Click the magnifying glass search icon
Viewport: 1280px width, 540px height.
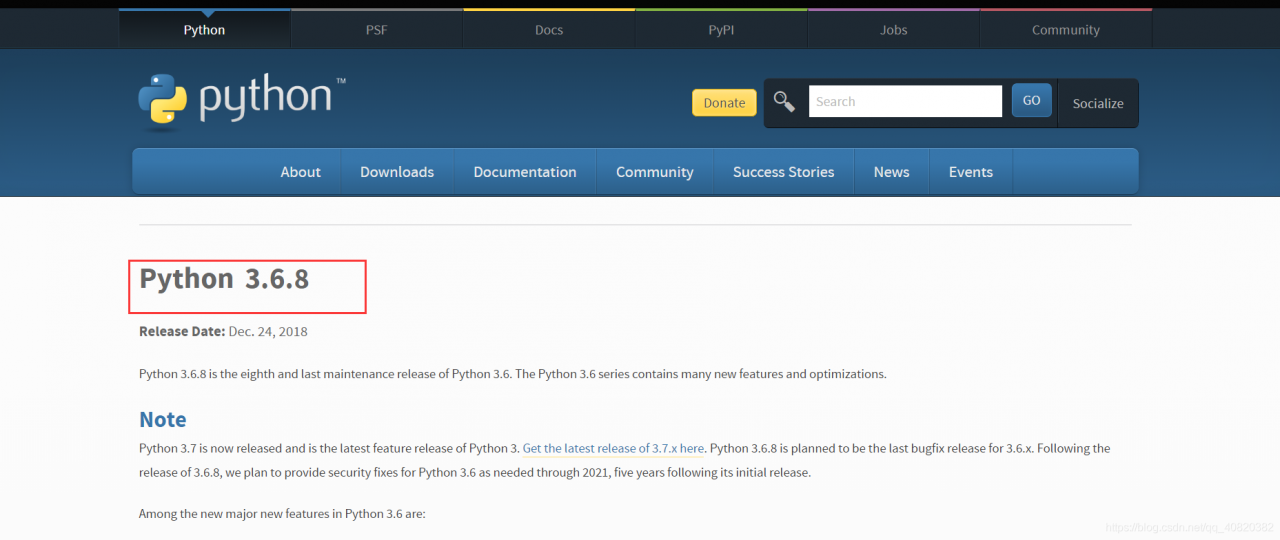[x=784, y=101]
